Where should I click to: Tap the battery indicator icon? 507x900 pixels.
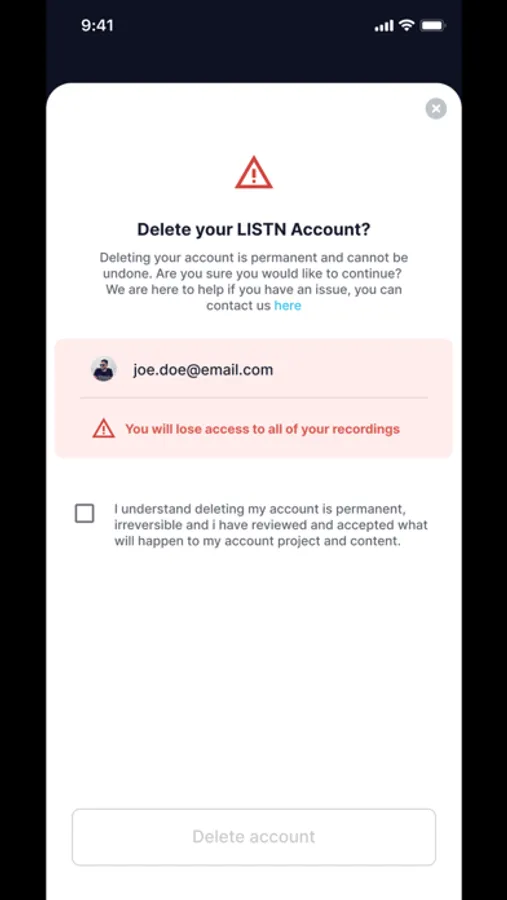[x=433, y=25]
